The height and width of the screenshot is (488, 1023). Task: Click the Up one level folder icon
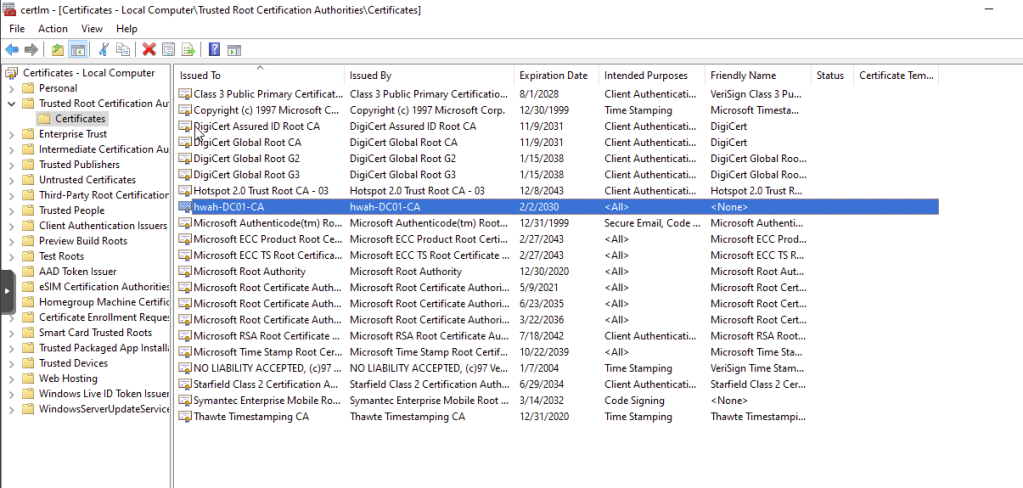57,49
